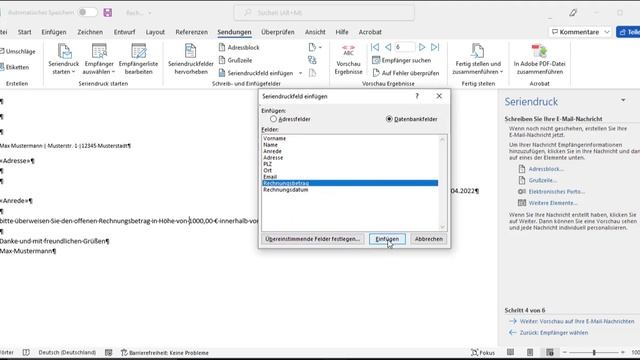Screen dimensions: 640x360
Task: Click Deutsch (Deutschland) language status
Action: click(67, 352)
